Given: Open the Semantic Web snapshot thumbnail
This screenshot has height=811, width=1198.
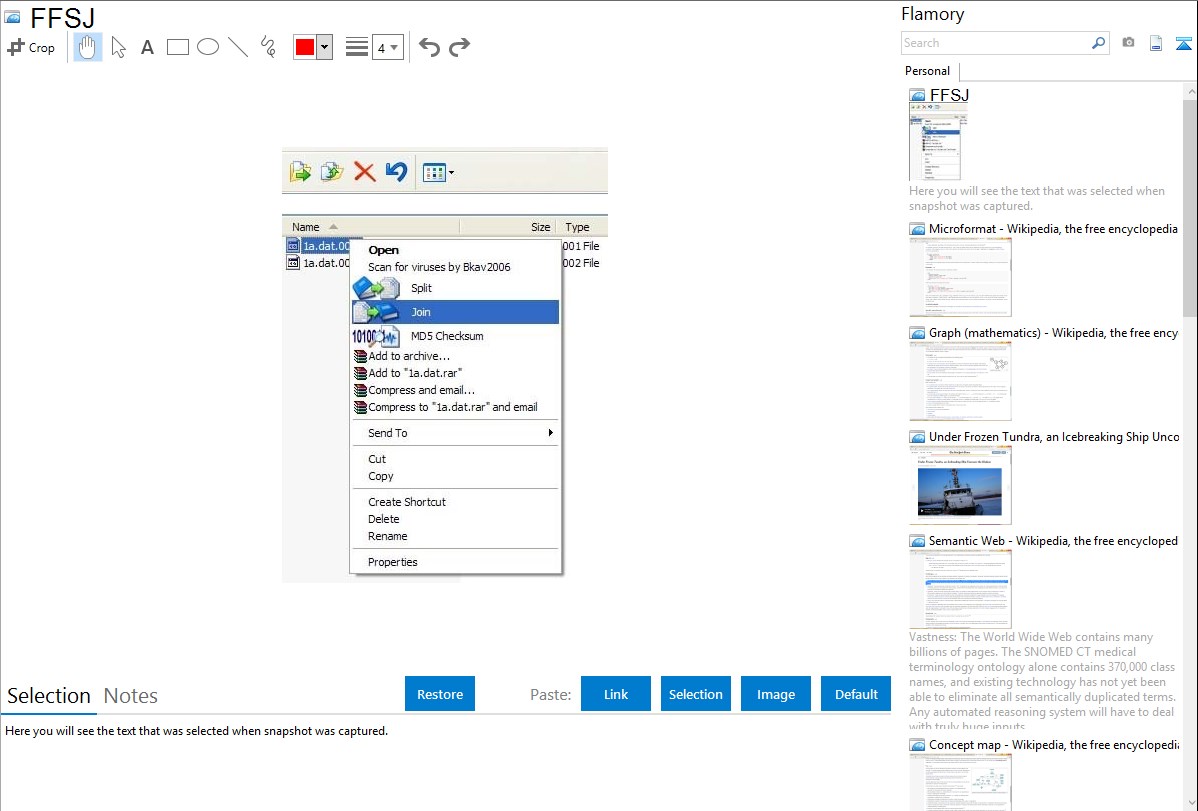Looking at the screenshot, I should pos(960,589).
